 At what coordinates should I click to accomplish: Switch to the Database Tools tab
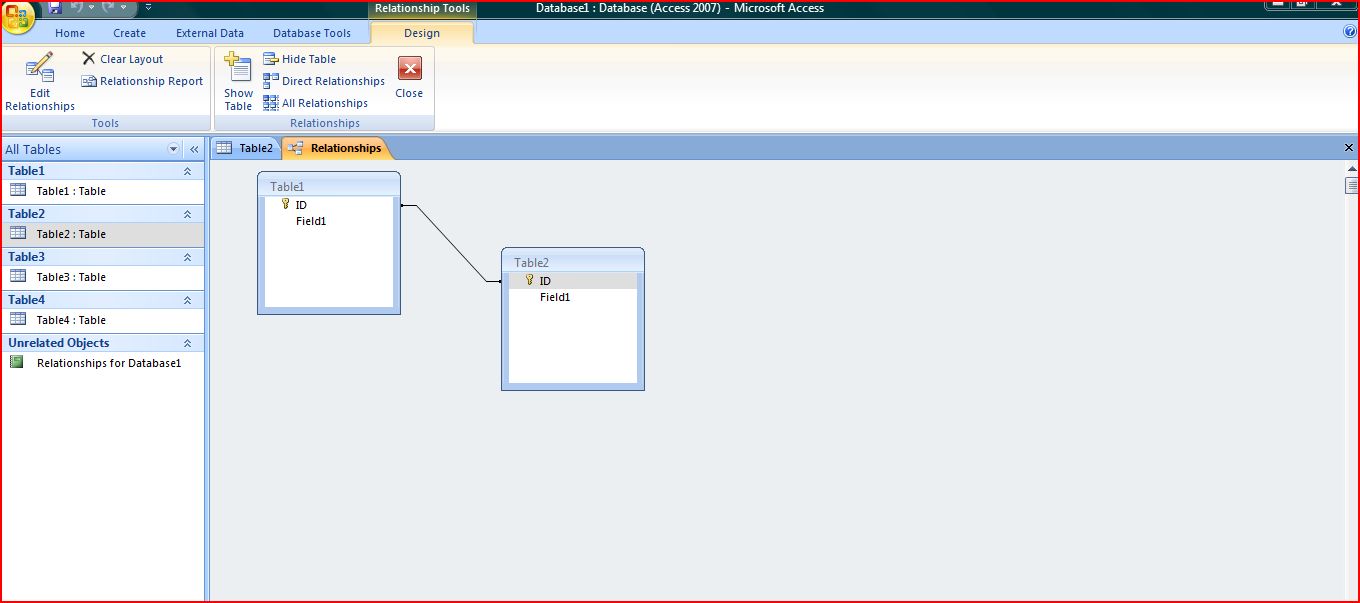(x=312, y=33)
